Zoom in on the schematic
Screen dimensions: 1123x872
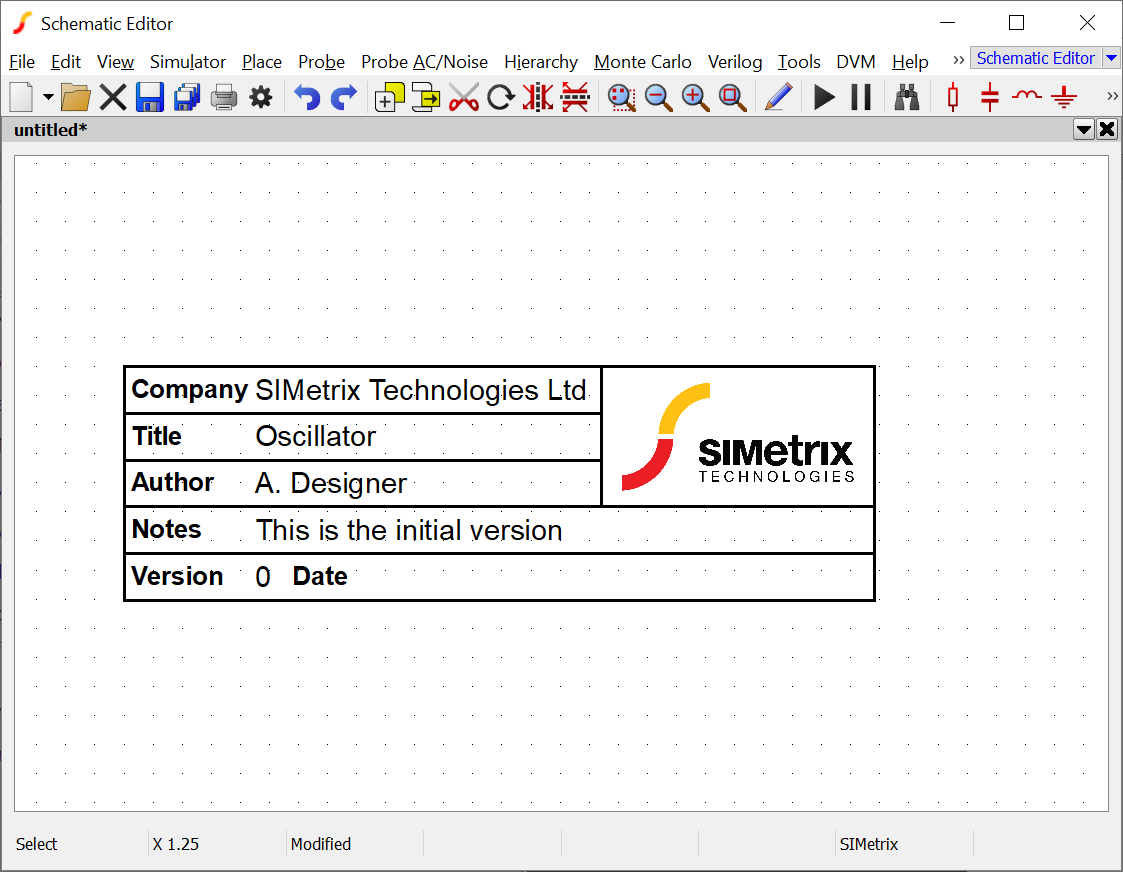[x=695, y=97]
